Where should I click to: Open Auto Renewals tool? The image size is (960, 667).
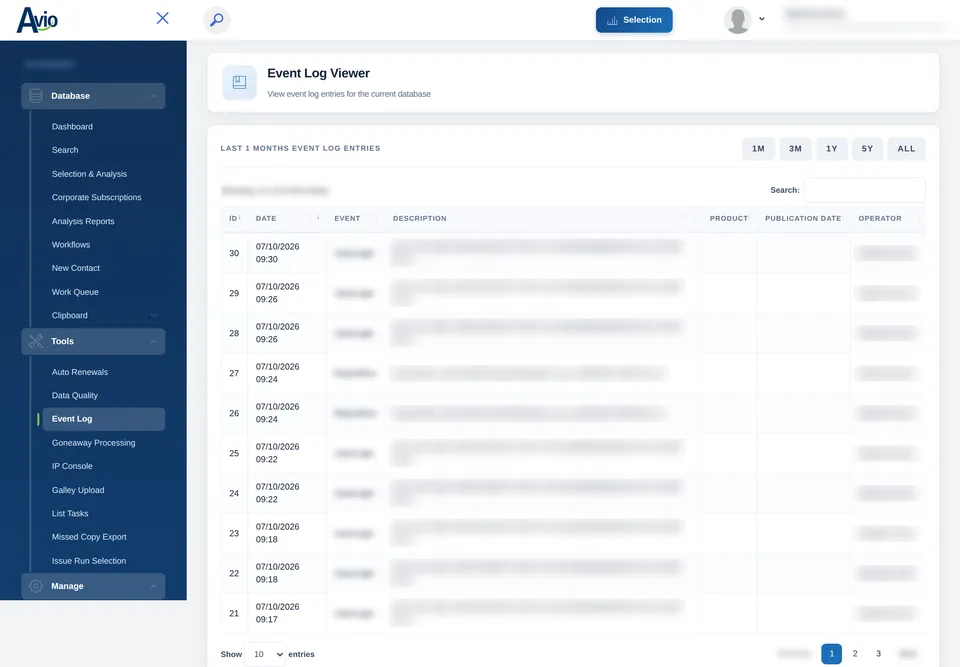(80, 372)
